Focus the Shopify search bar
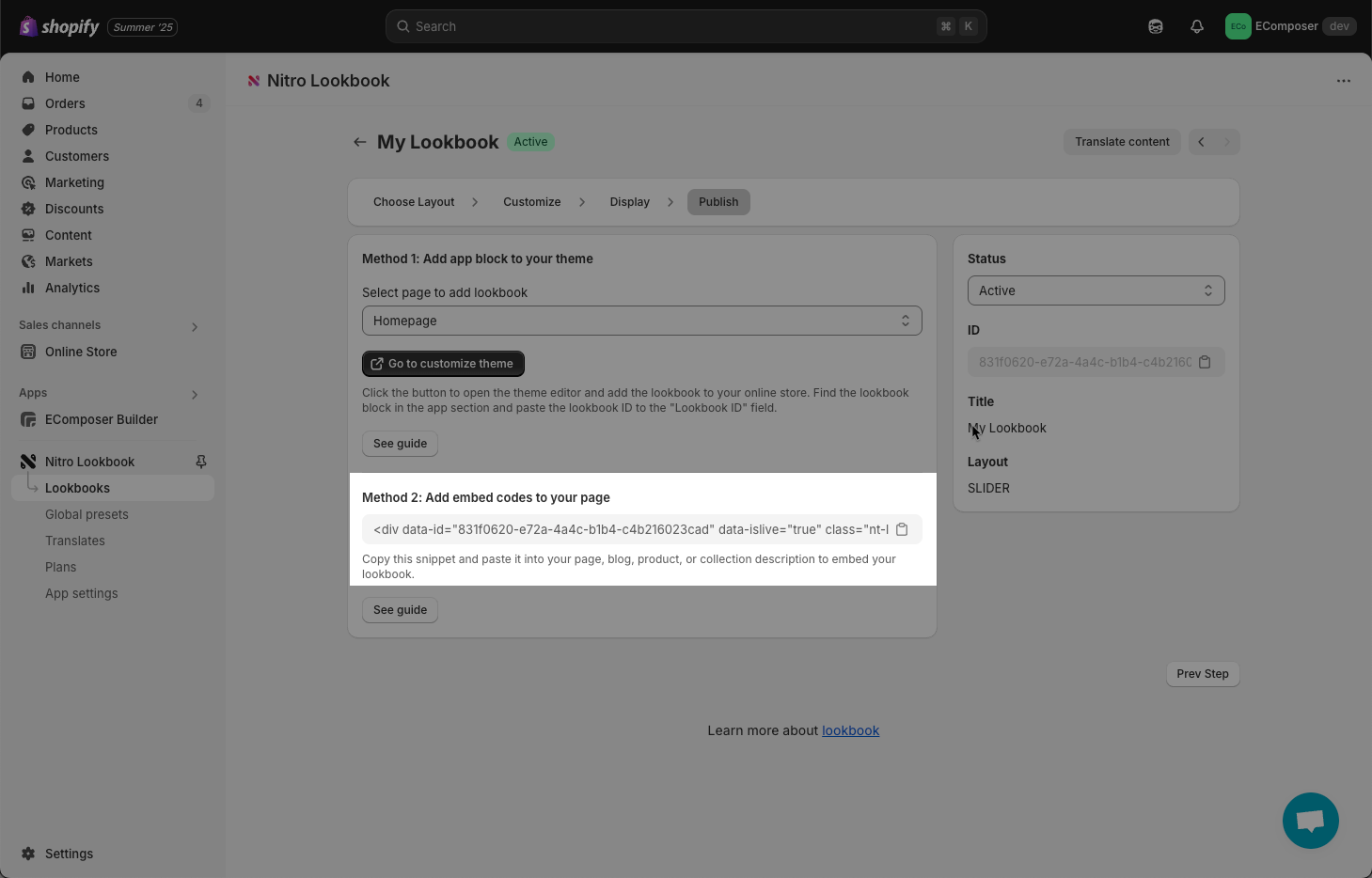The width and height of the screenshot is (1372, 878). pyautogui.click(x=686, y=26)
